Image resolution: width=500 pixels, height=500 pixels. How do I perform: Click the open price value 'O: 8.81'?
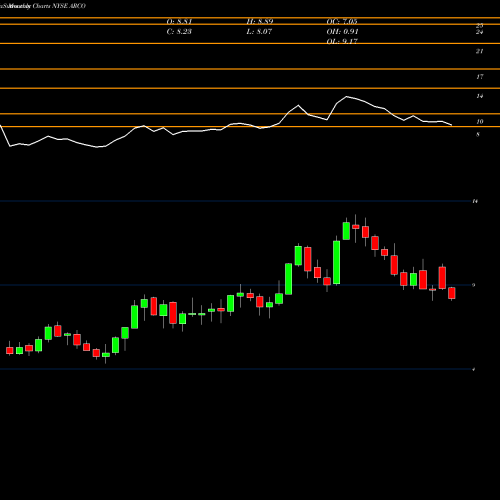click(179, 22)
